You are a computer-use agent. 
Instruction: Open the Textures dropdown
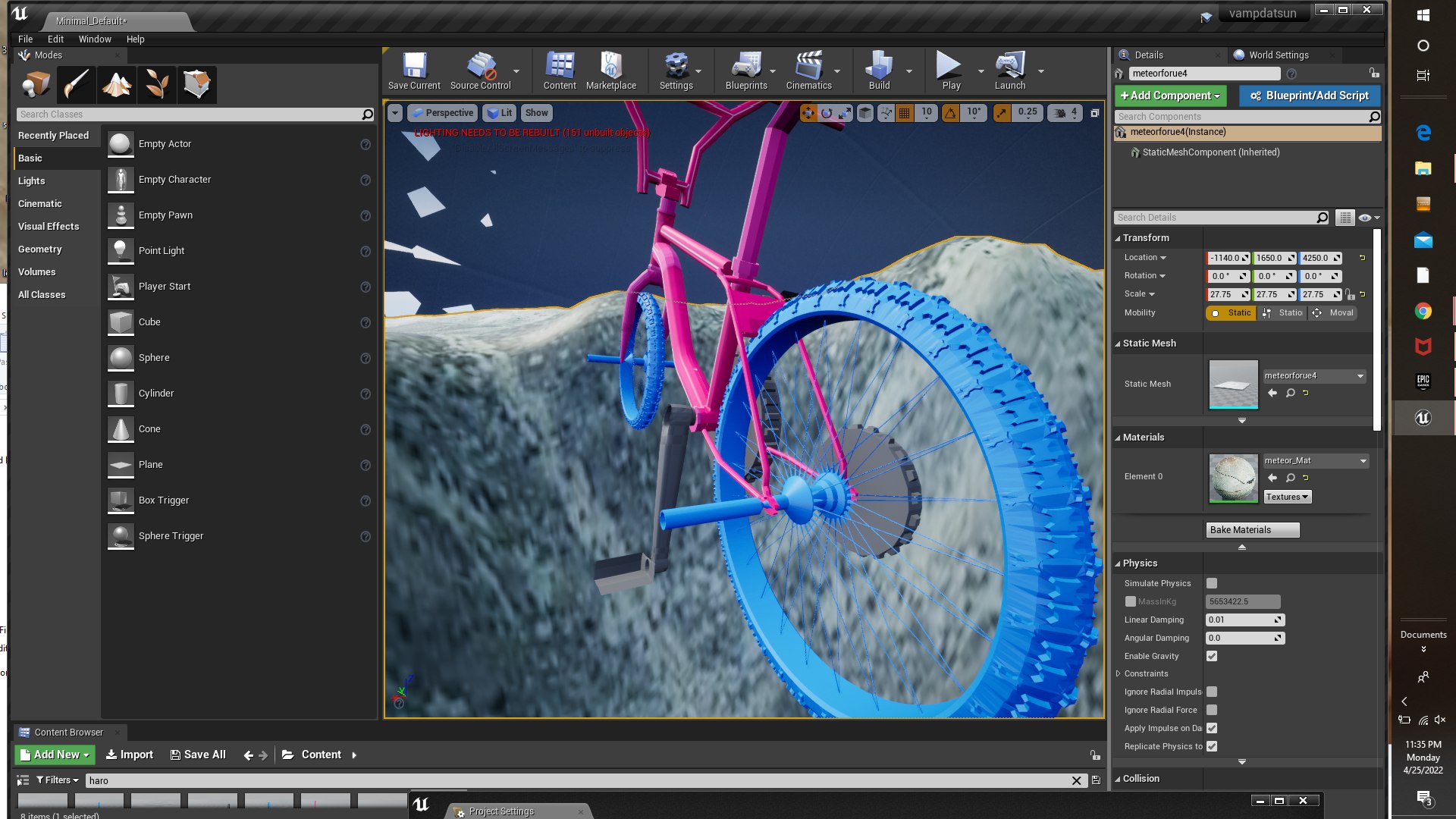1287,497
